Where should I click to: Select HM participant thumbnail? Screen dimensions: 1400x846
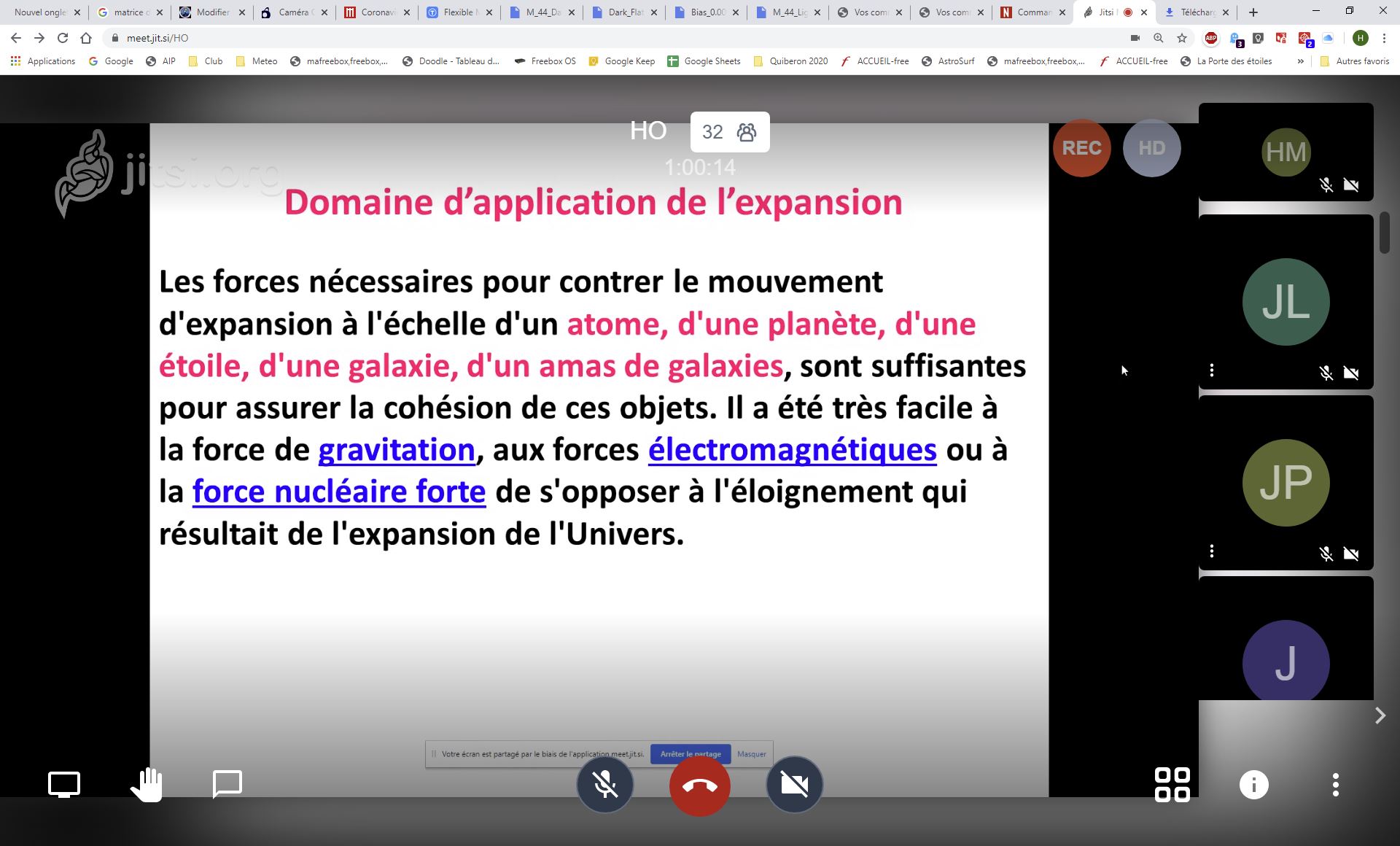(1286, 152)
